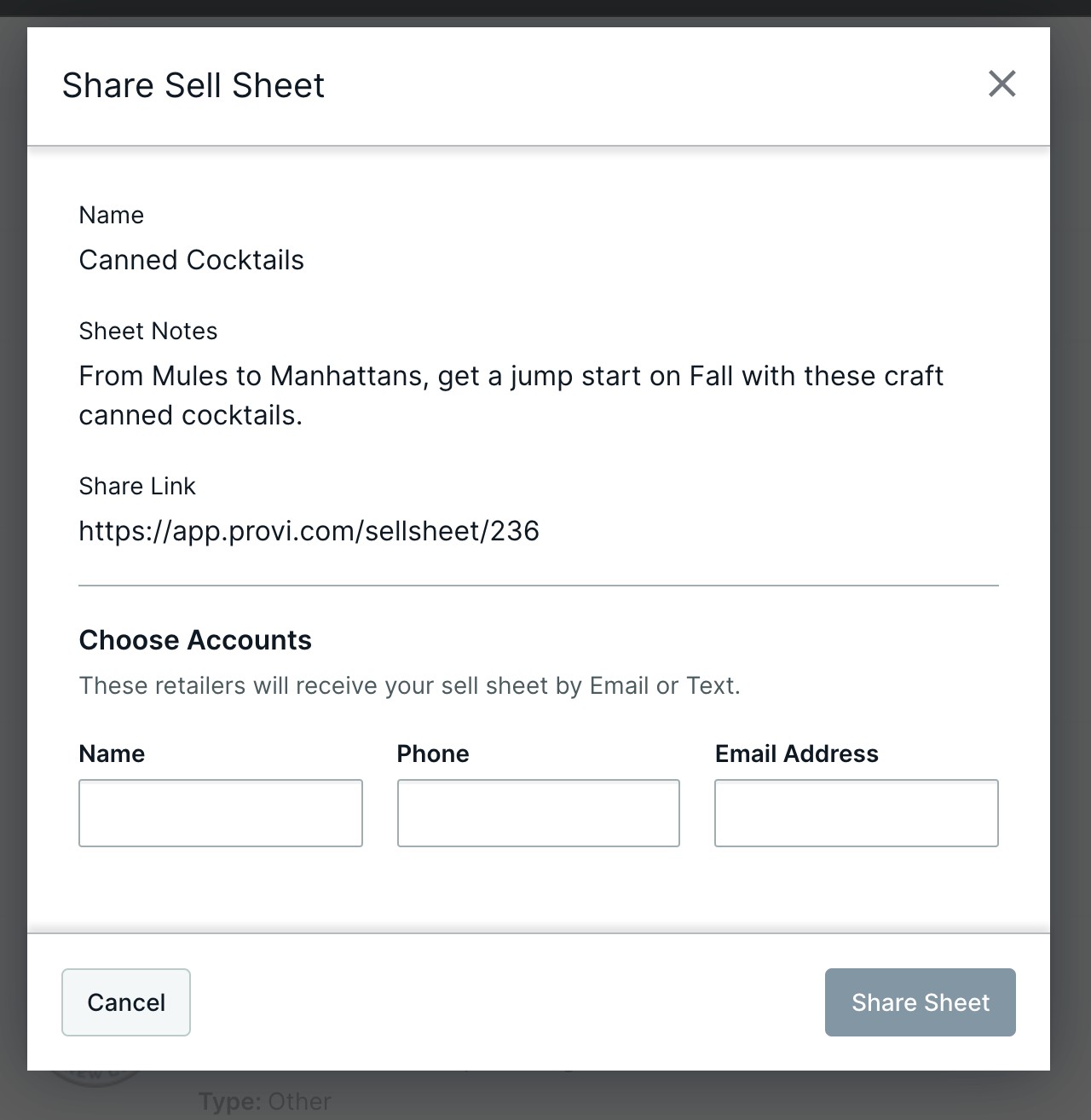
Task: Click the Choose Accounts heading
Action: point(195,639)
